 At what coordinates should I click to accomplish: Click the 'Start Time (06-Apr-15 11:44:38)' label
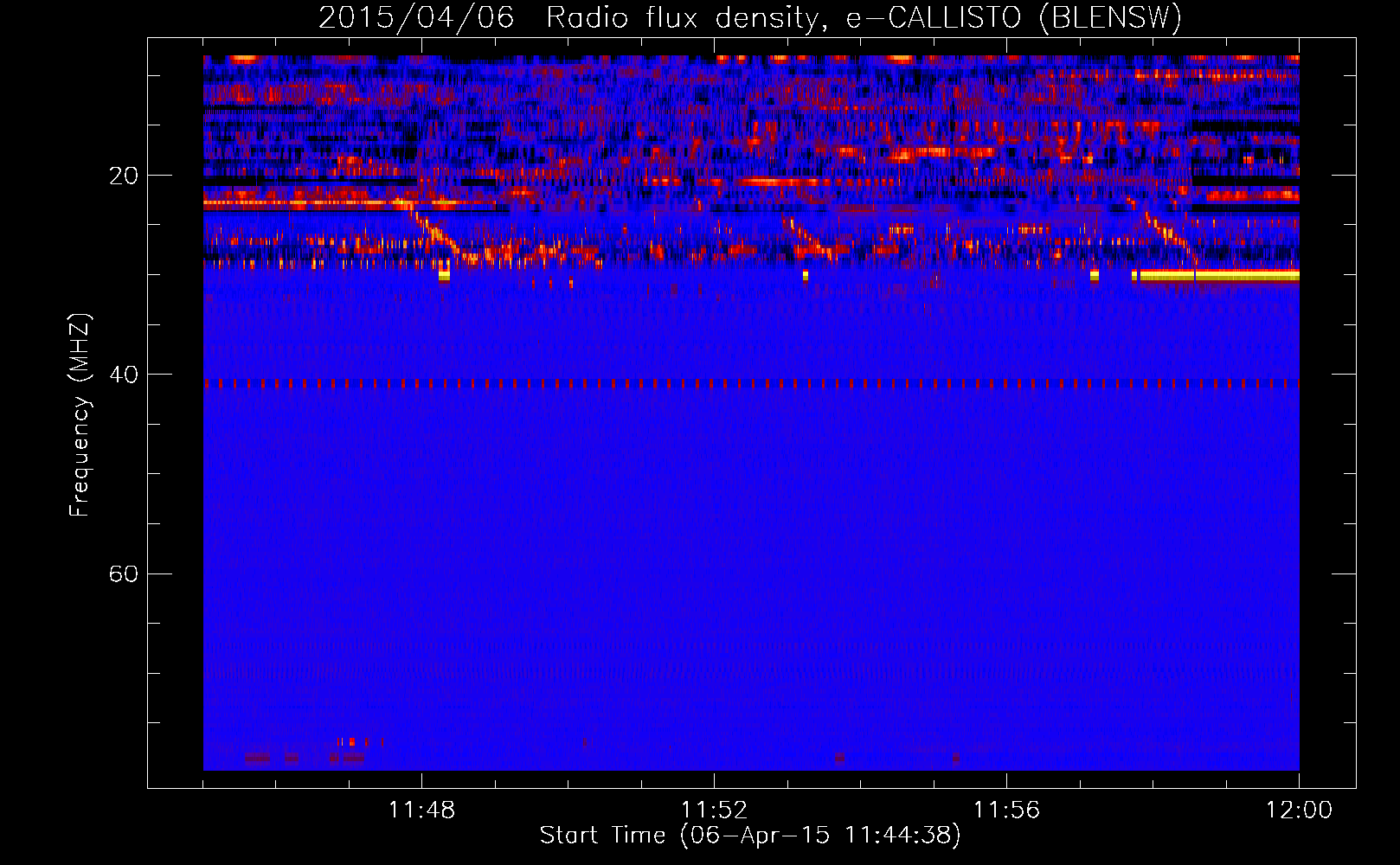coord(750,836)
